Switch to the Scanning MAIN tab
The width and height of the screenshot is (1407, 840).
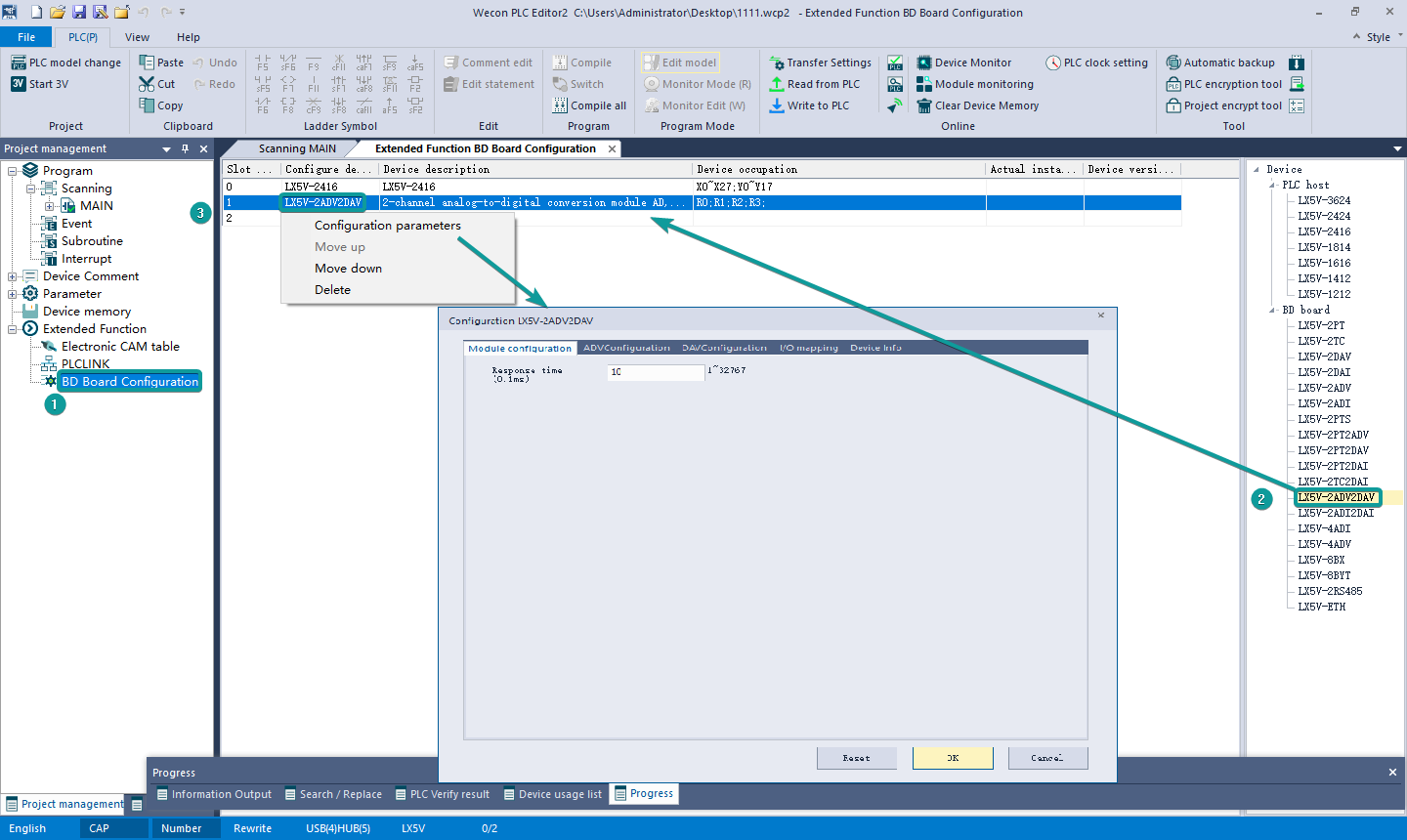(297, 148)
